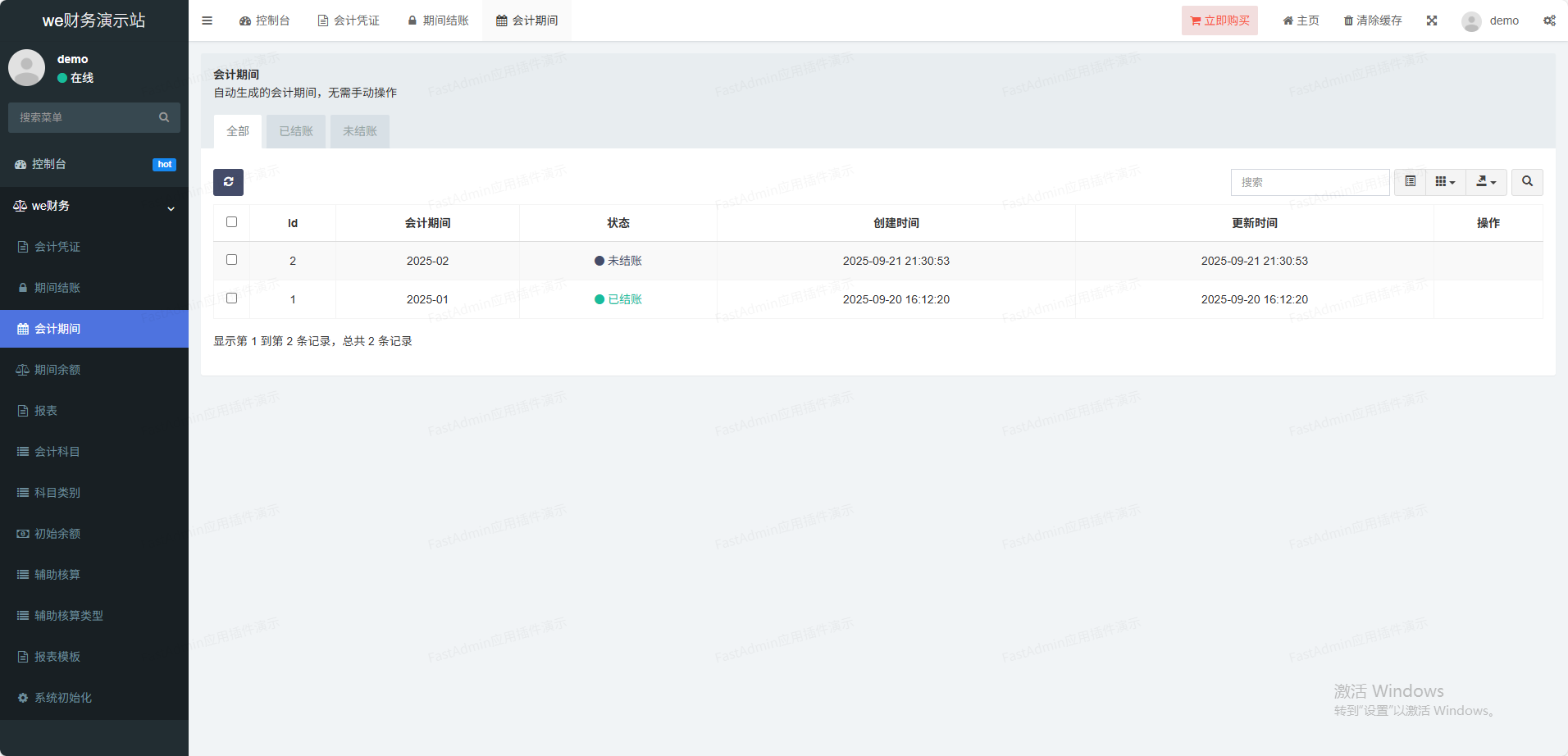Switch to the 未结账 filter tab
Image resolution: width=1568 pixels, height=756 pixels.
[x=360, y=131]
